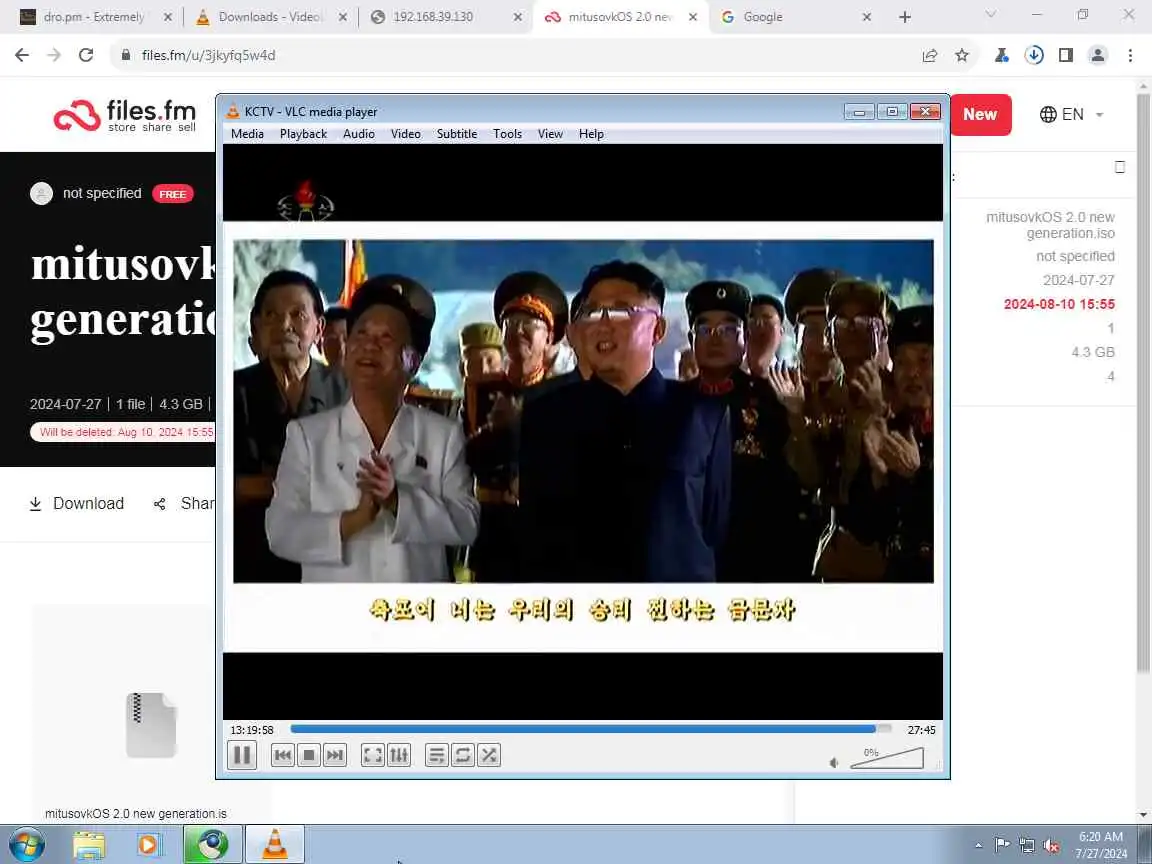
Task: Open EN language dropdown
Action: (1072, 114)
